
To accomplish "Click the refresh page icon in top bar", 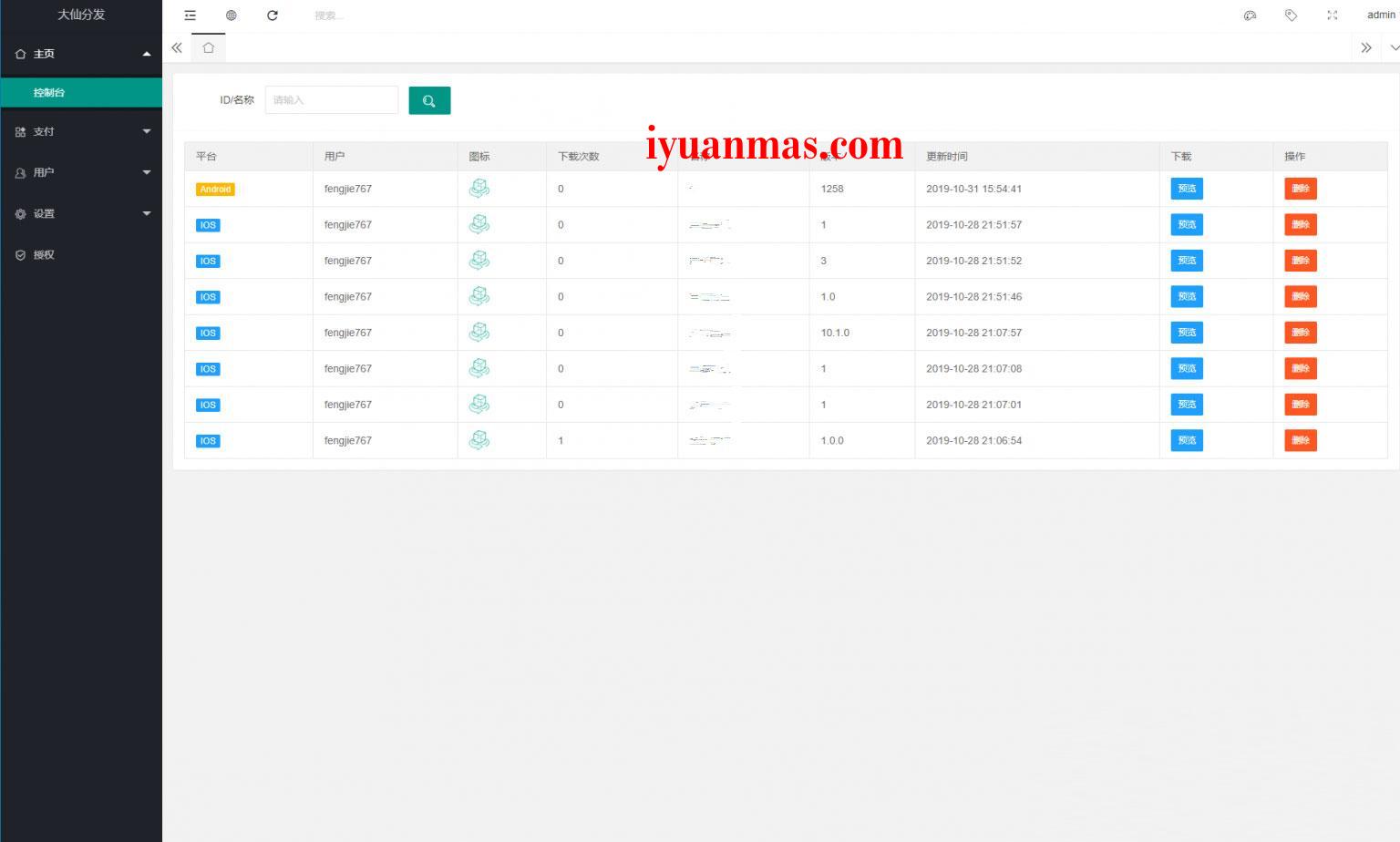I will 273,15.
